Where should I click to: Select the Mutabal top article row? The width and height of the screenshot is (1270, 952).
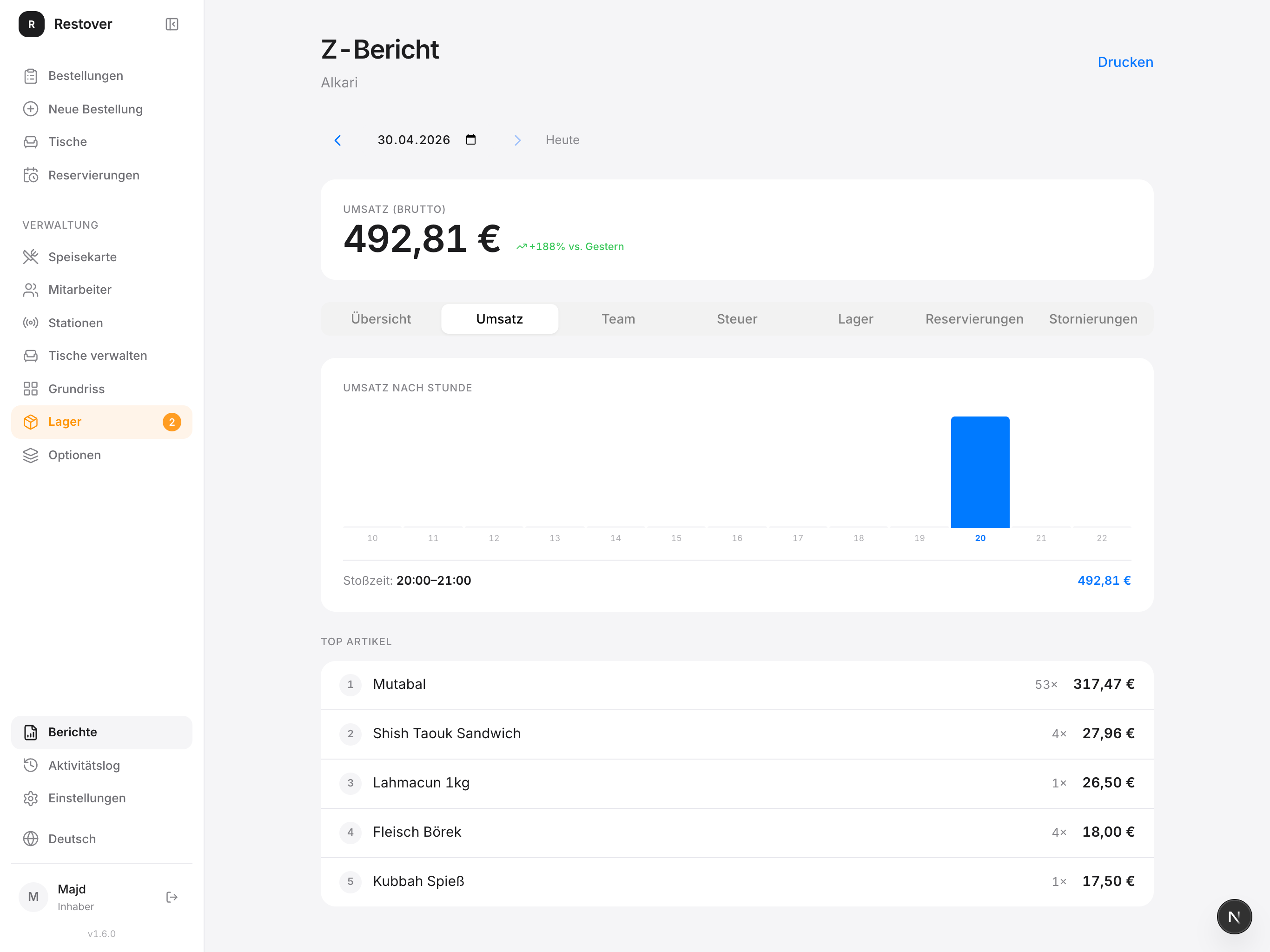[x=737, y=684]
